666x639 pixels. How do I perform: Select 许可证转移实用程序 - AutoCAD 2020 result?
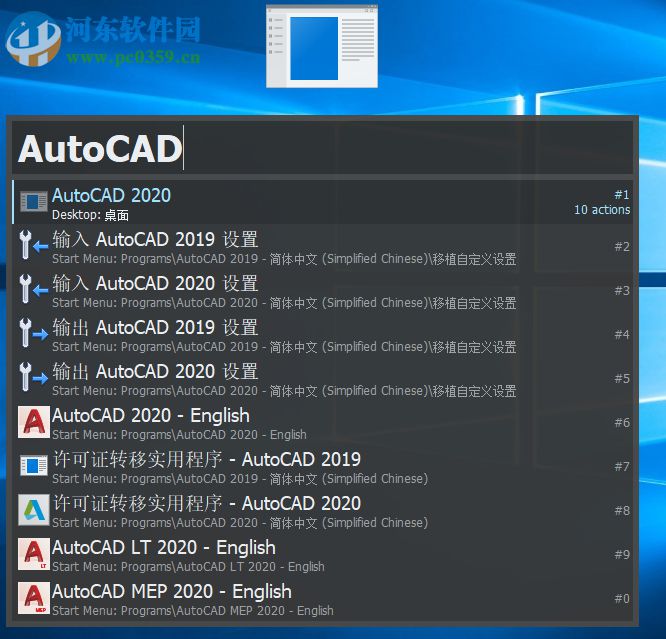322,511
